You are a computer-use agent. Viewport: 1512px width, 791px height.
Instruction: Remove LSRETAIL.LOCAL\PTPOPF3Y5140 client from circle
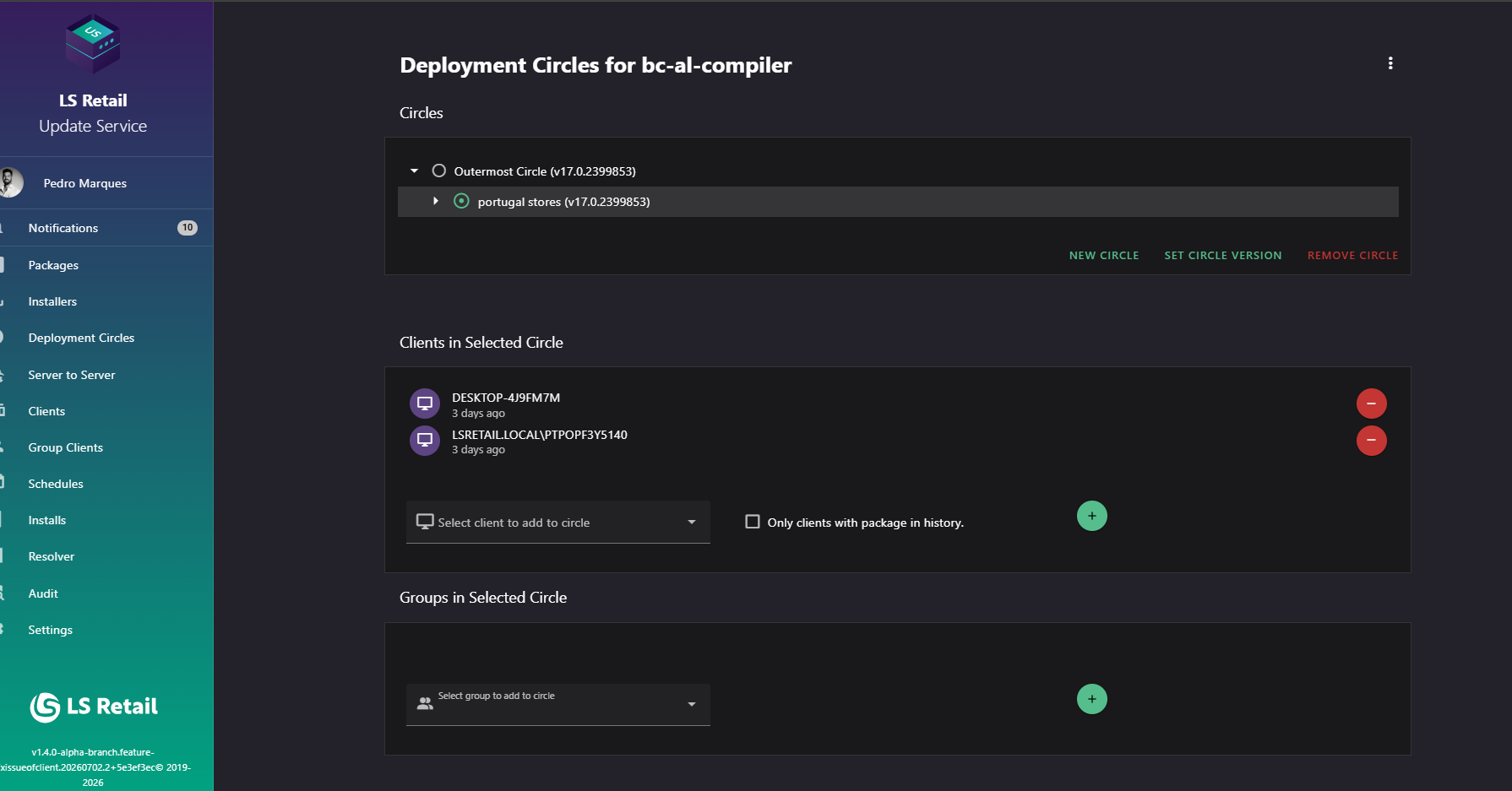(x=1371, y=440)
